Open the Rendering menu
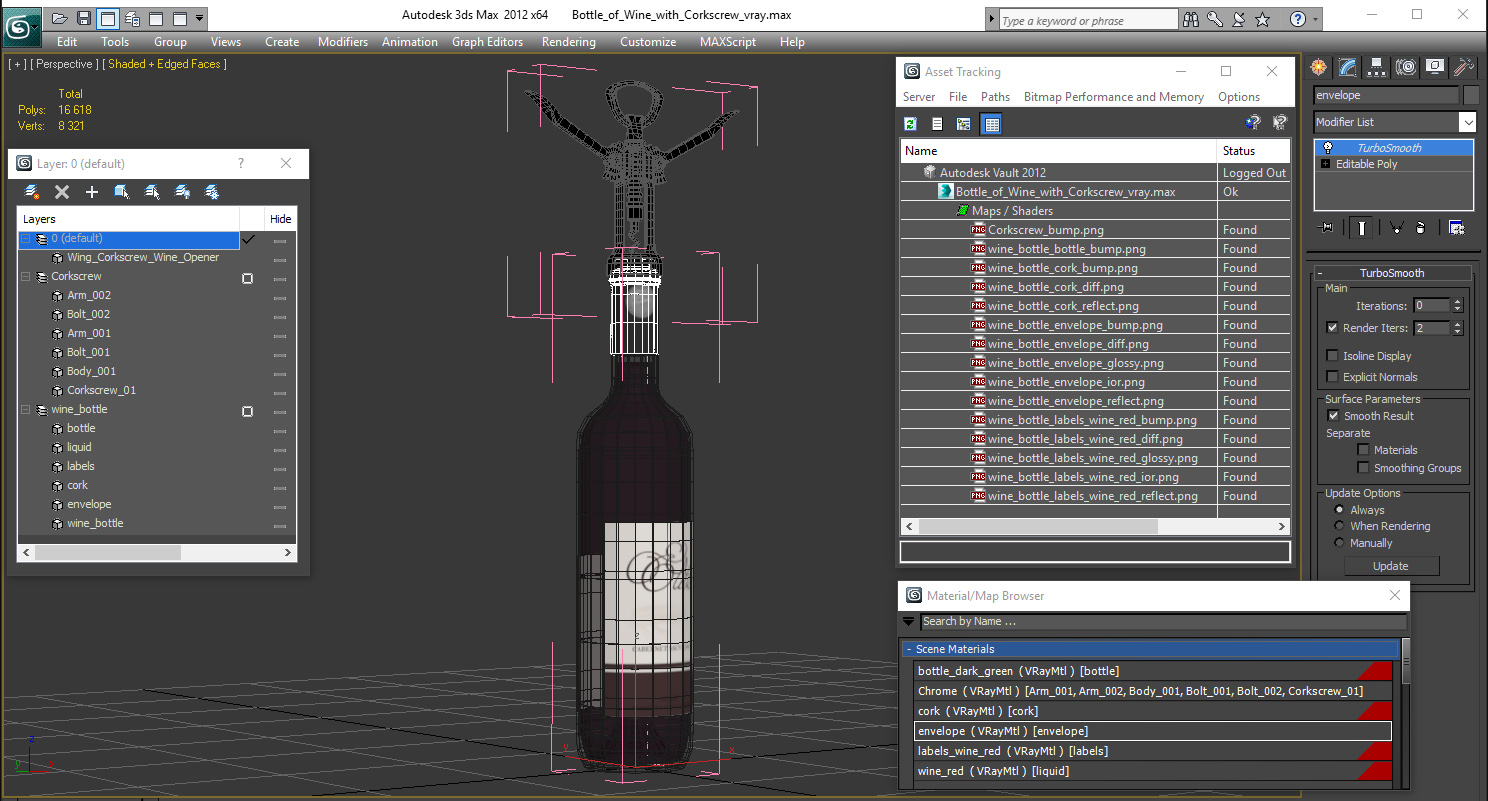 coord(568,42)
